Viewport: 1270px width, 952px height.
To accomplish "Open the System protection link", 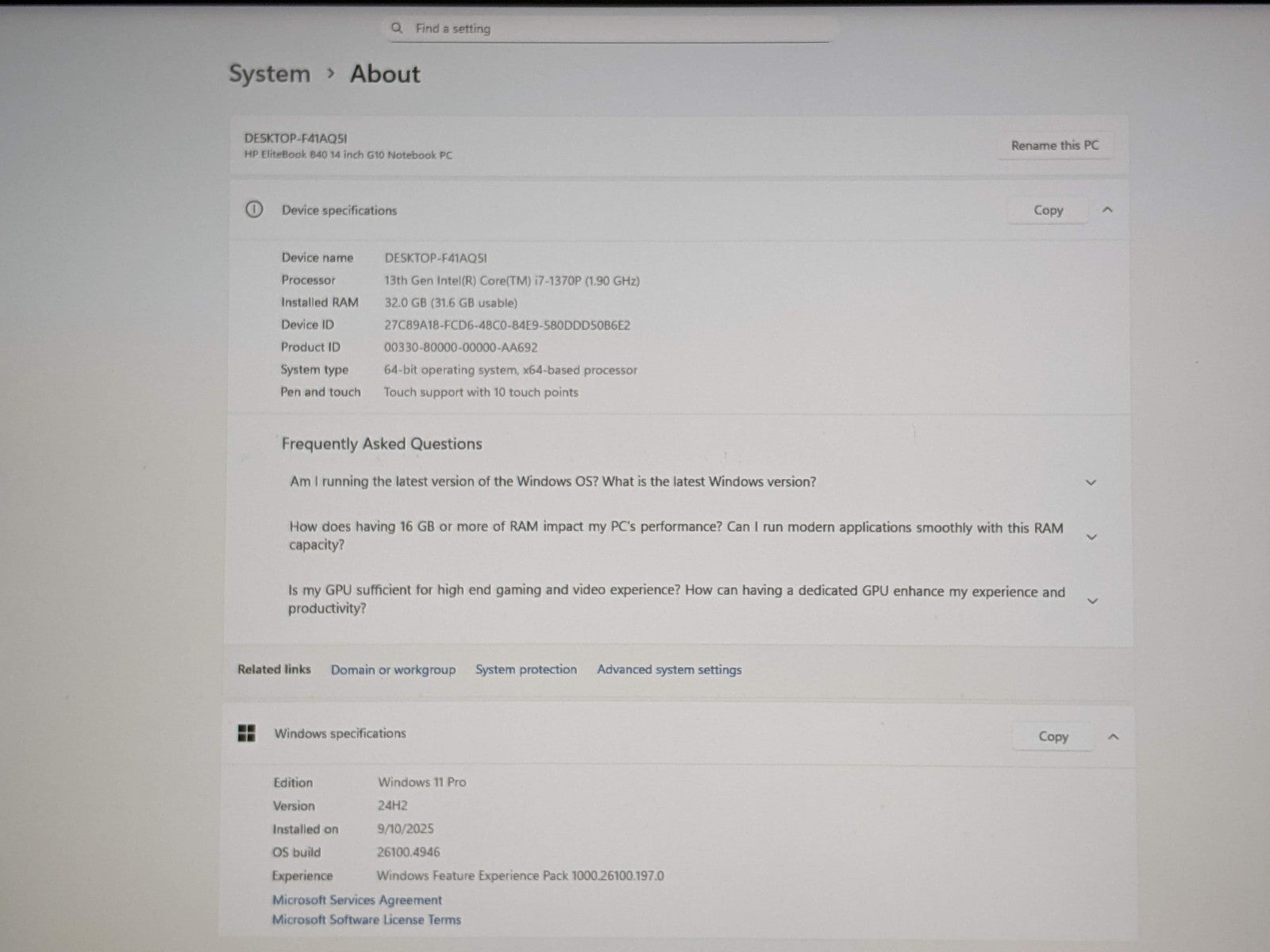I will (525, 670).
